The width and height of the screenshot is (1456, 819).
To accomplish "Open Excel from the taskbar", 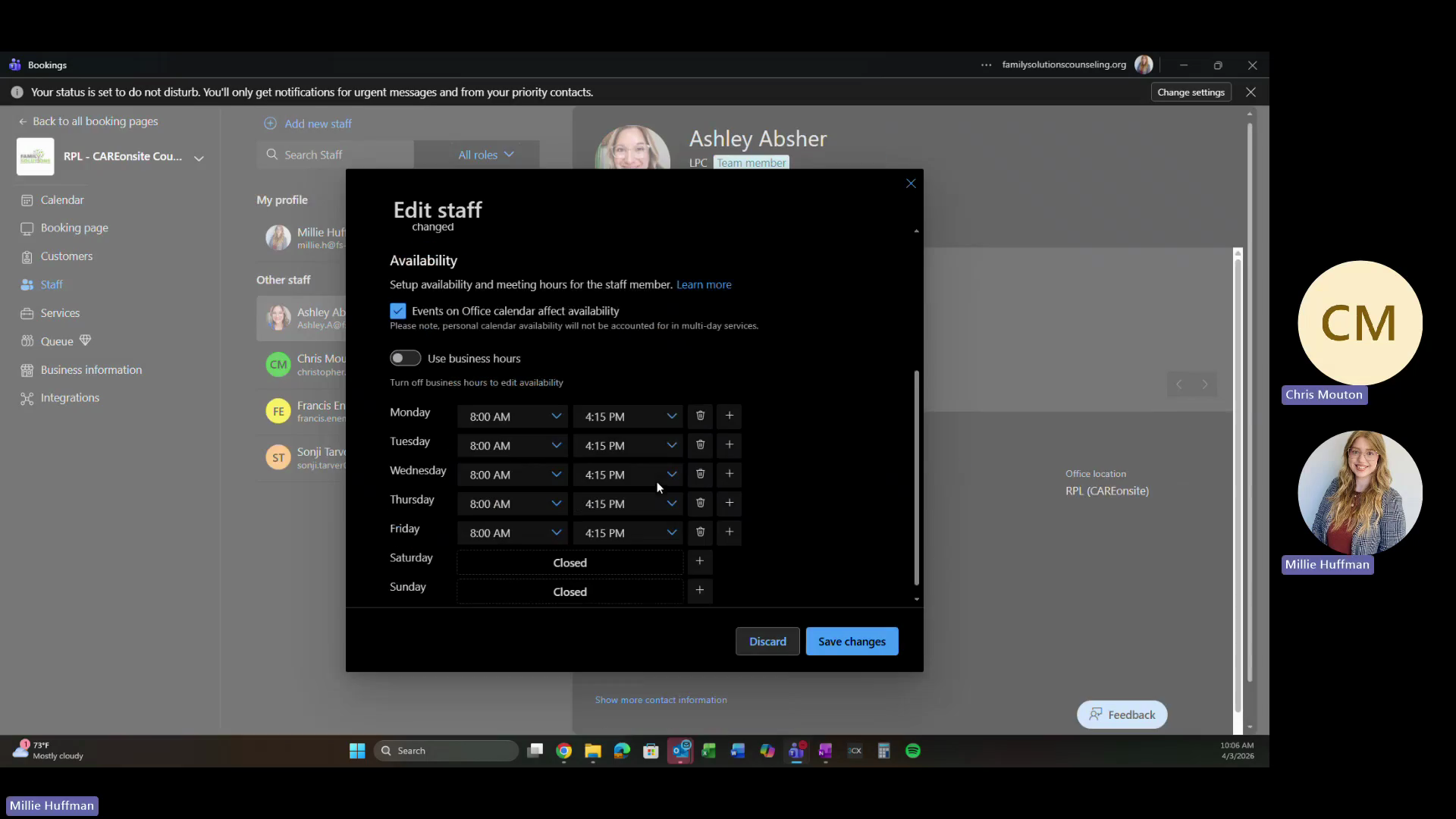I will click(x=709, y=751).
